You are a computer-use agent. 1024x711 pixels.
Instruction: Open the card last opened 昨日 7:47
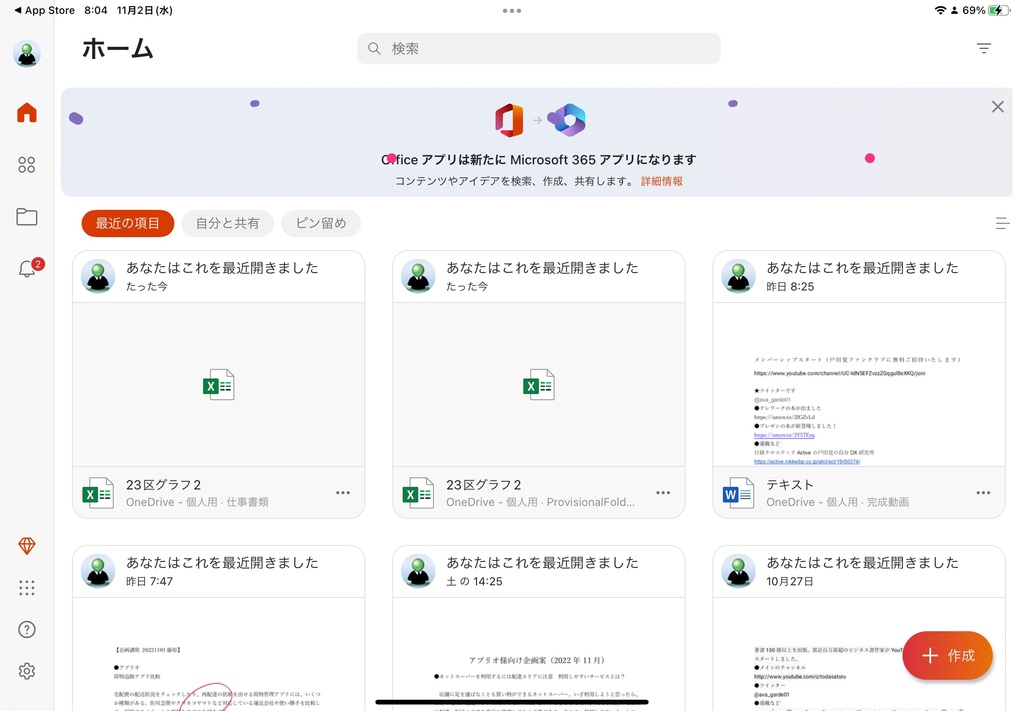pyautogui.click(x=219, y=628)
